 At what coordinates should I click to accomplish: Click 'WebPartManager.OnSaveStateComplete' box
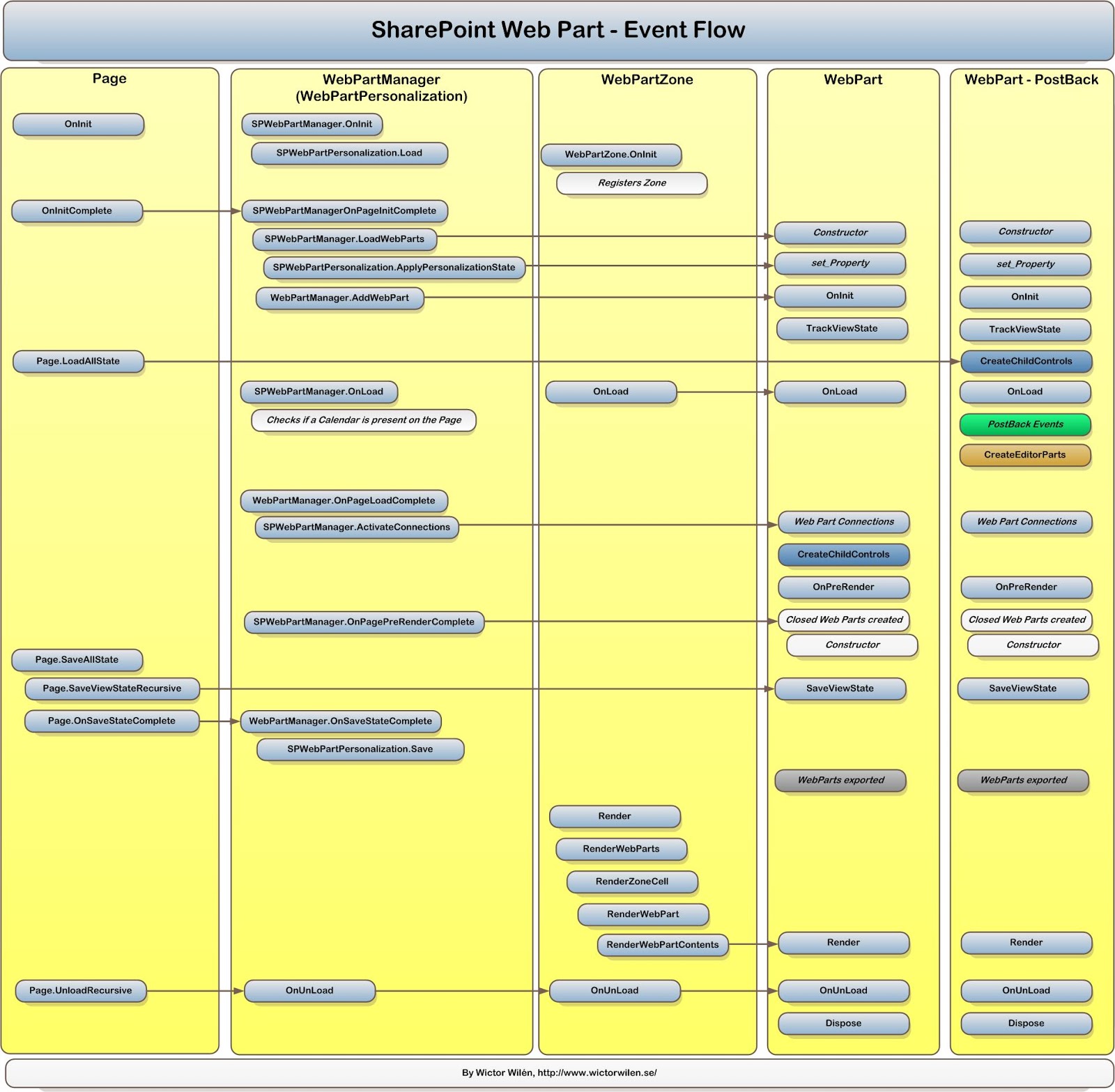[x=341, y=721]
